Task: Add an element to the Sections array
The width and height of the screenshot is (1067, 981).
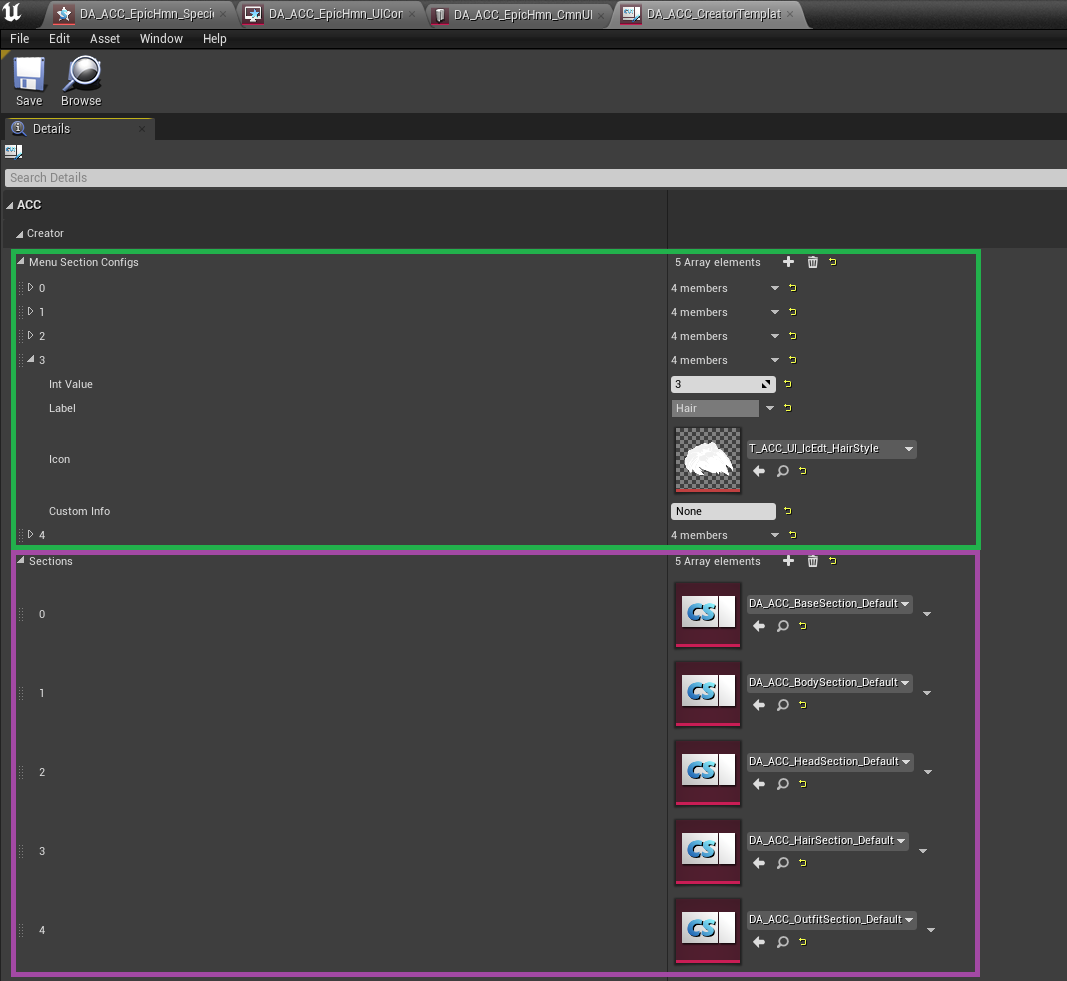Action: pos(788,561)
